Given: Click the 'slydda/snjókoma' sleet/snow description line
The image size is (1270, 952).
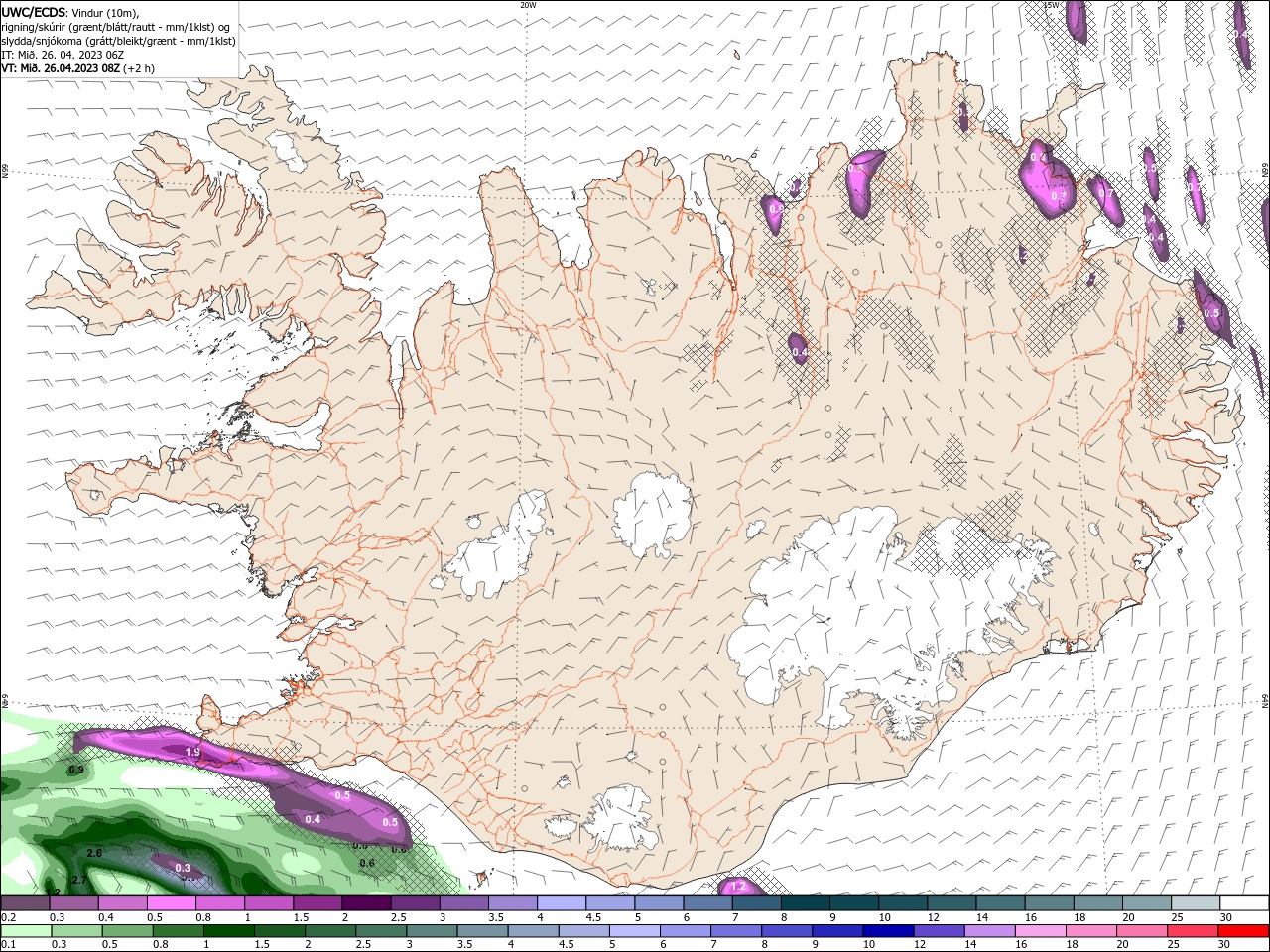Looking at the screenshot, I should tap(118, 41).
